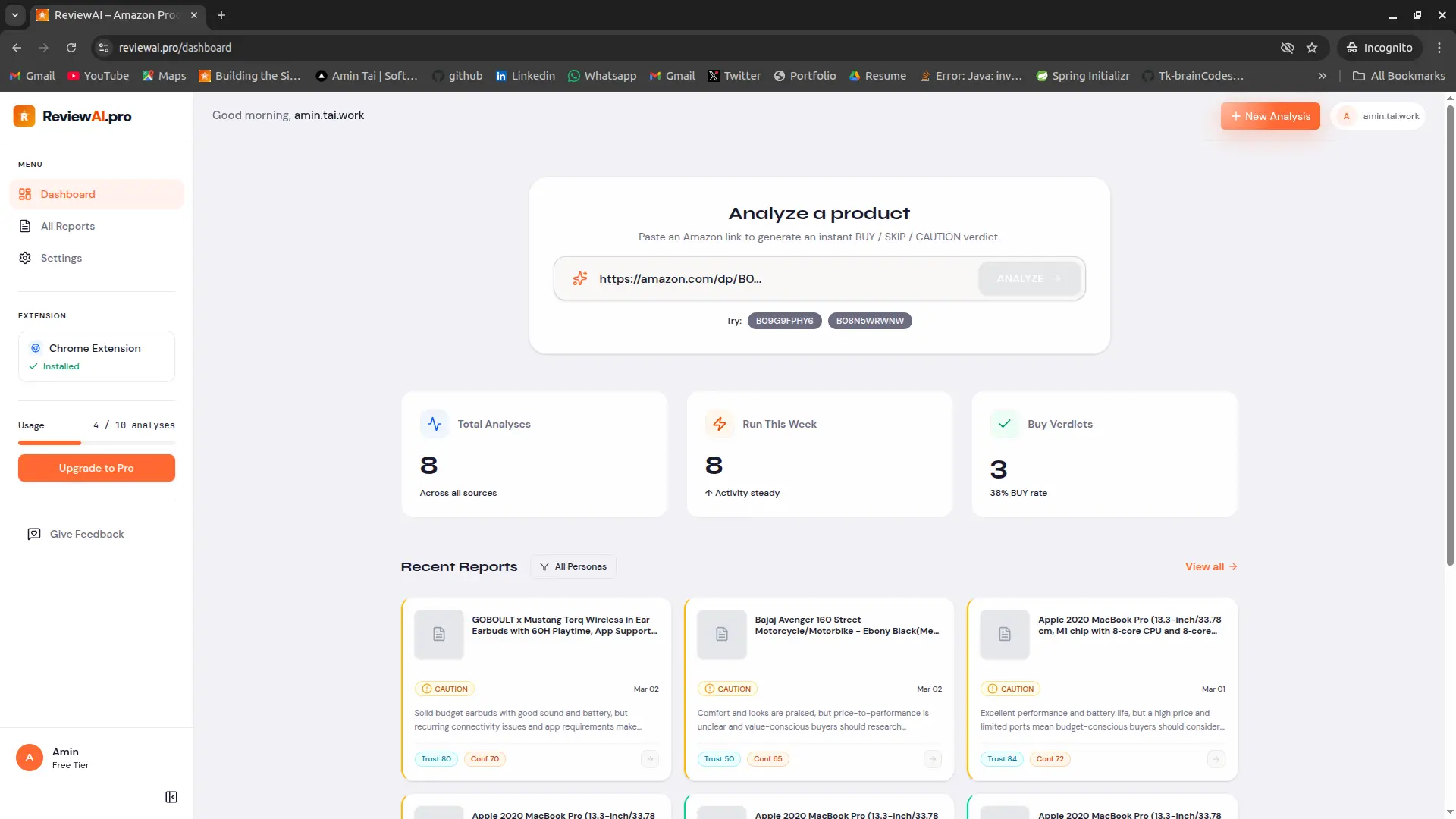Click browser back arrow
This screenshot has width=1456, height=819.
pyautogui.click(x=17, y=47)
